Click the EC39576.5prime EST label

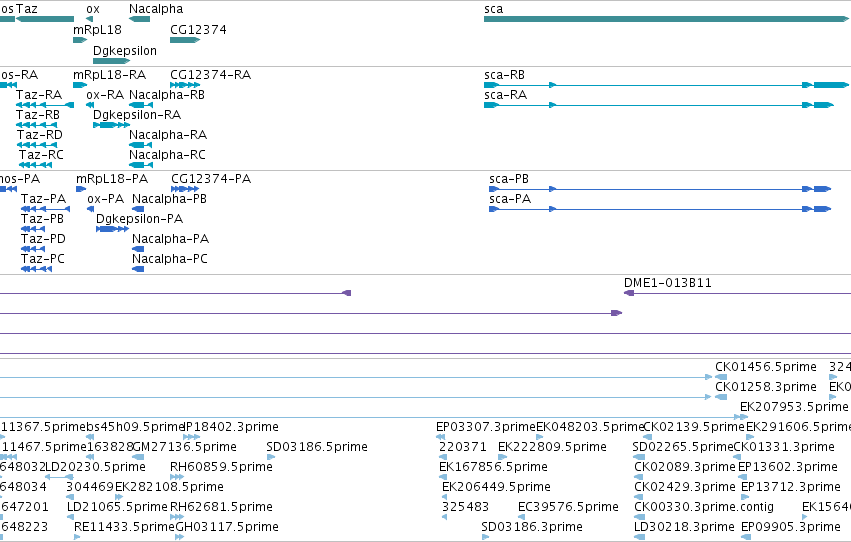point(568,508)
